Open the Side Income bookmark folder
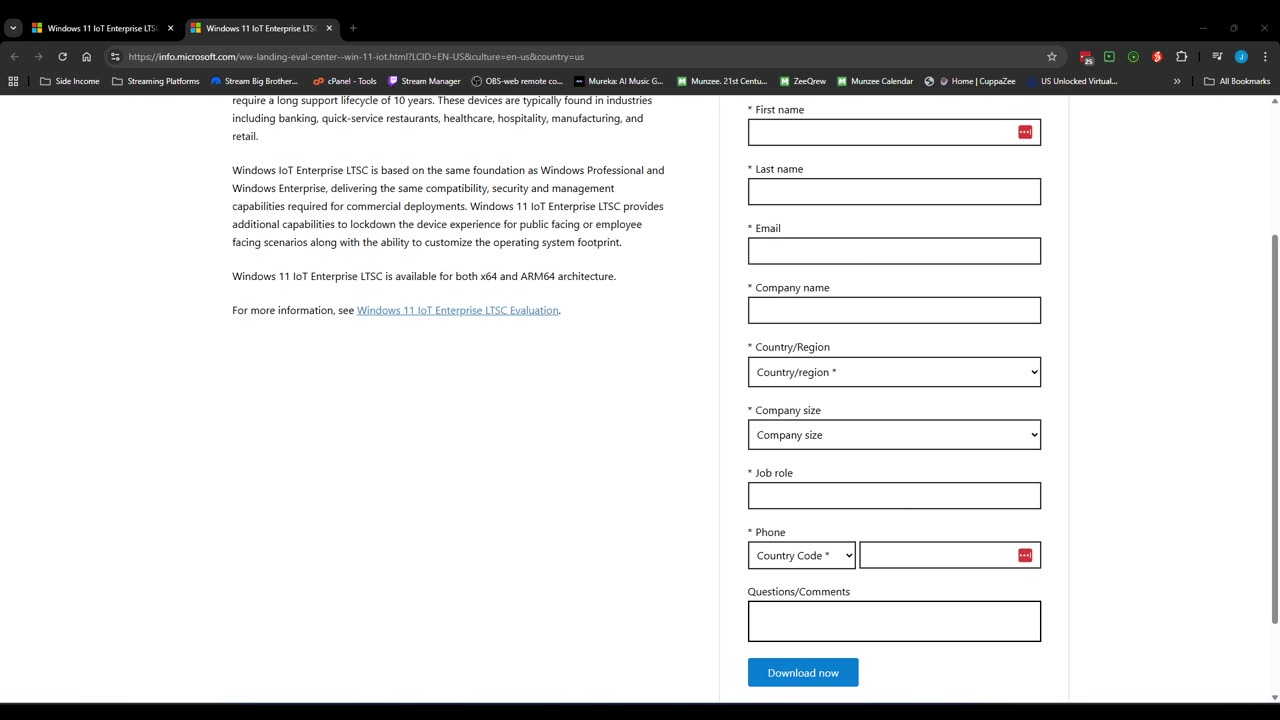 tap(70, 81)
